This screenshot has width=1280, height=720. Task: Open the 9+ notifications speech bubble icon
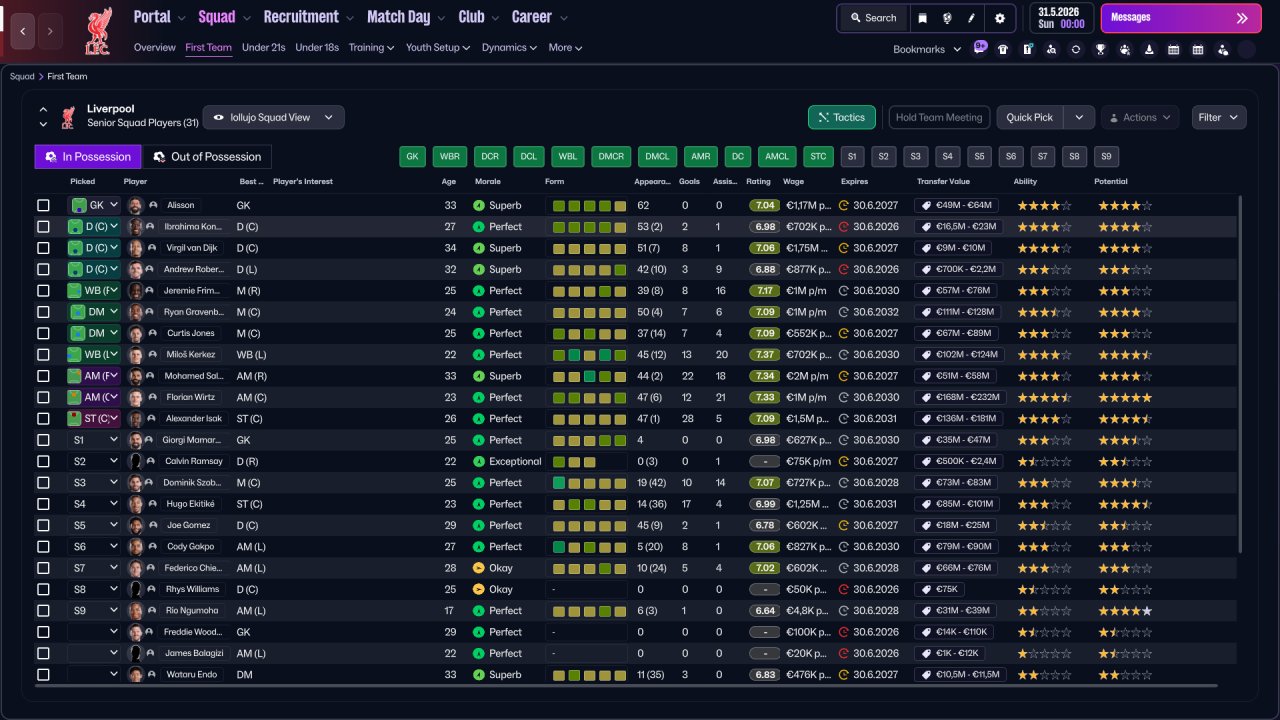(979, 48)
